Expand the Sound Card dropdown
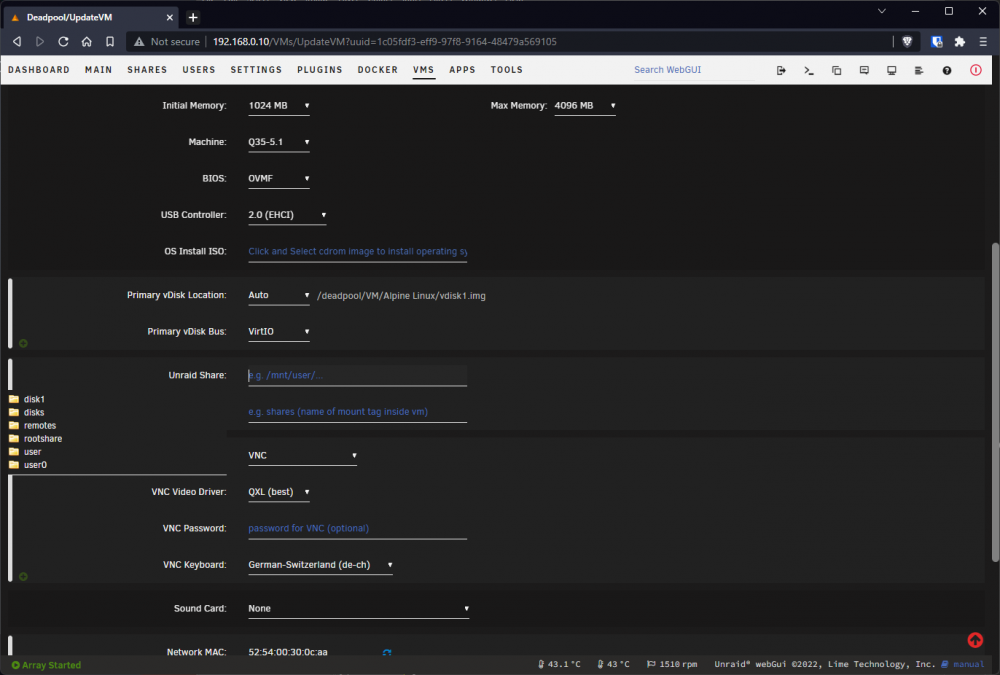 coord(358,609)
